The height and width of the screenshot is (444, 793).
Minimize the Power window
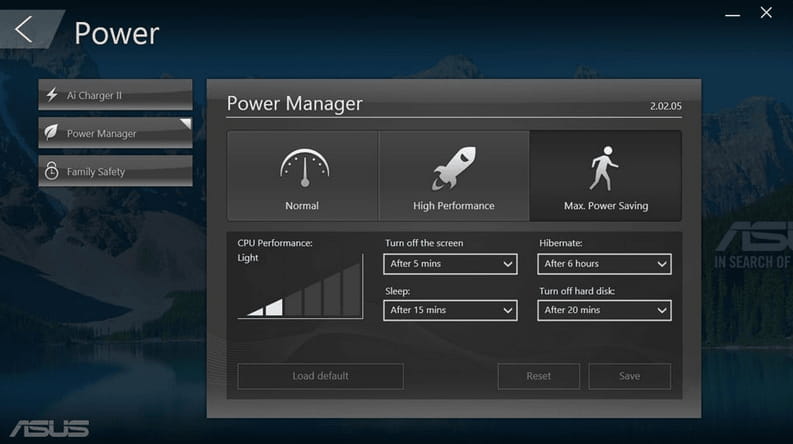[732, 15]
